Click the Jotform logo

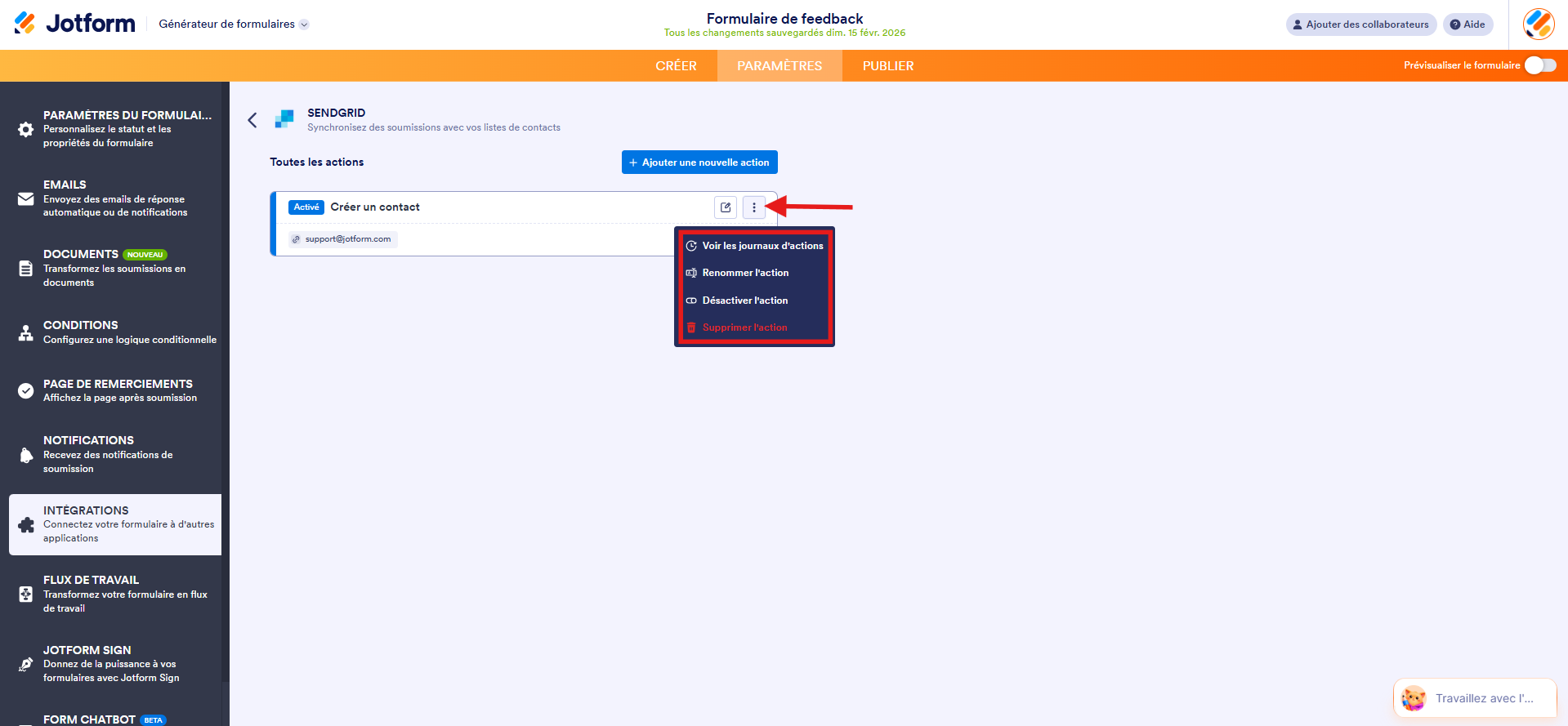coord(74,24)
